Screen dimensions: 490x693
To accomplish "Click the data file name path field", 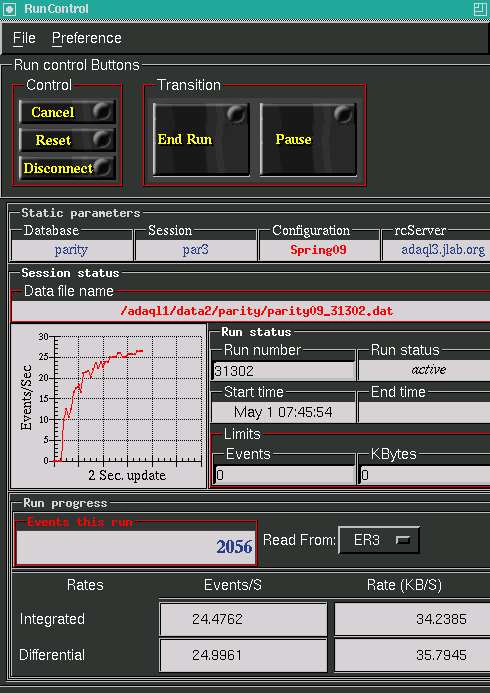I will (x=251, y=311).
